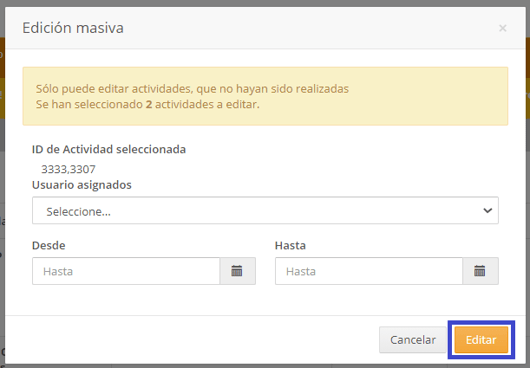Screen dimensions: 530x368
Task: Click the ID de Actividad seleccionada label
Action: click(x=109, y=149)
